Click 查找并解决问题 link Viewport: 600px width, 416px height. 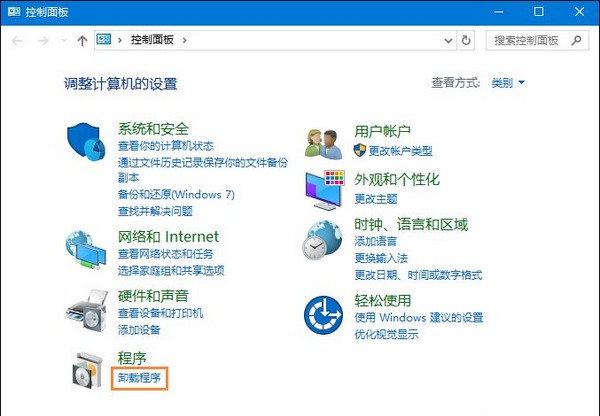155,211
